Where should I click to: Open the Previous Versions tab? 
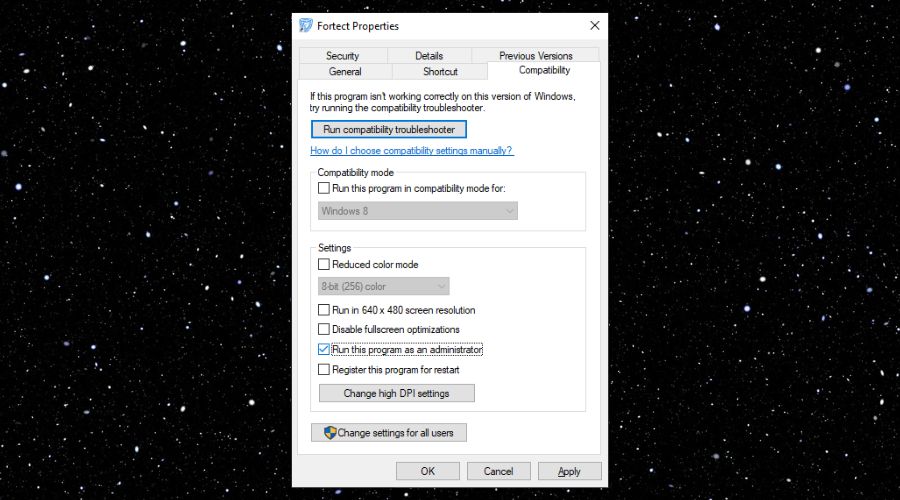pos(536,56)
